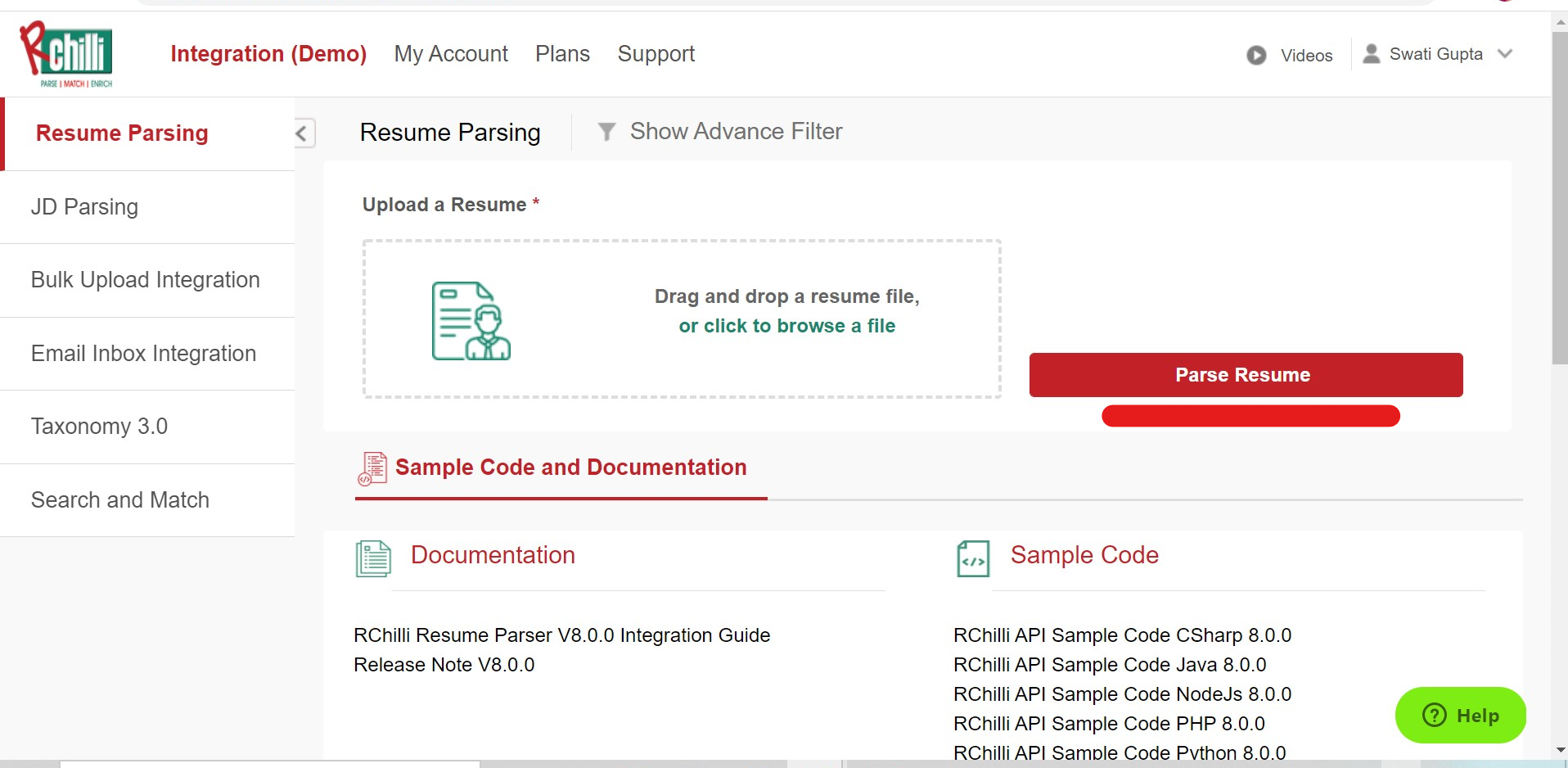Click Show Advance Filter

pos(736,132)
